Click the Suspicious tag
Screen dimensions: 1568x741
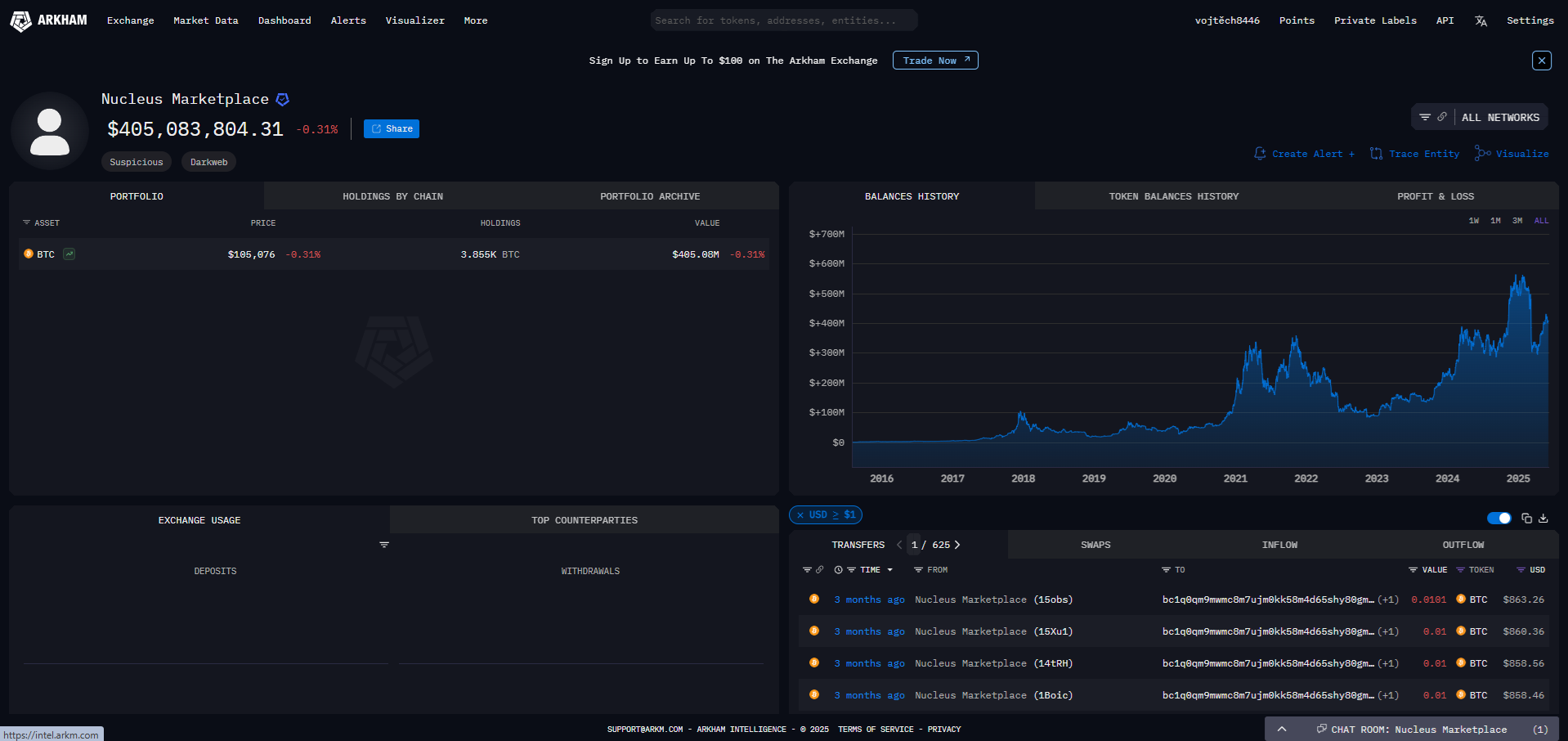tap(137, 162)
